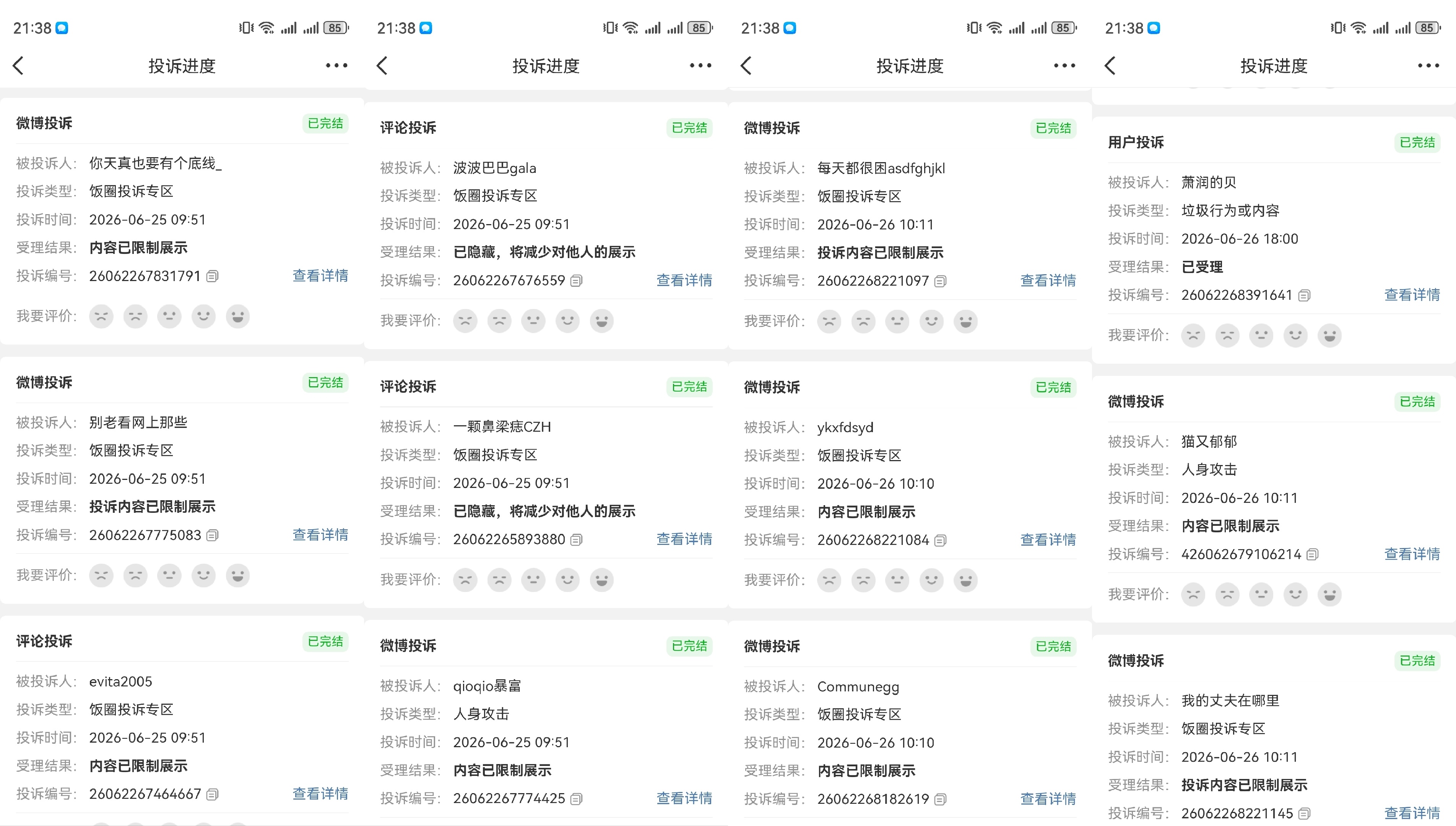Tap 已完结 badge on 用户投诉 card
Viewport: 1456px width, 826px height.
1417,143
